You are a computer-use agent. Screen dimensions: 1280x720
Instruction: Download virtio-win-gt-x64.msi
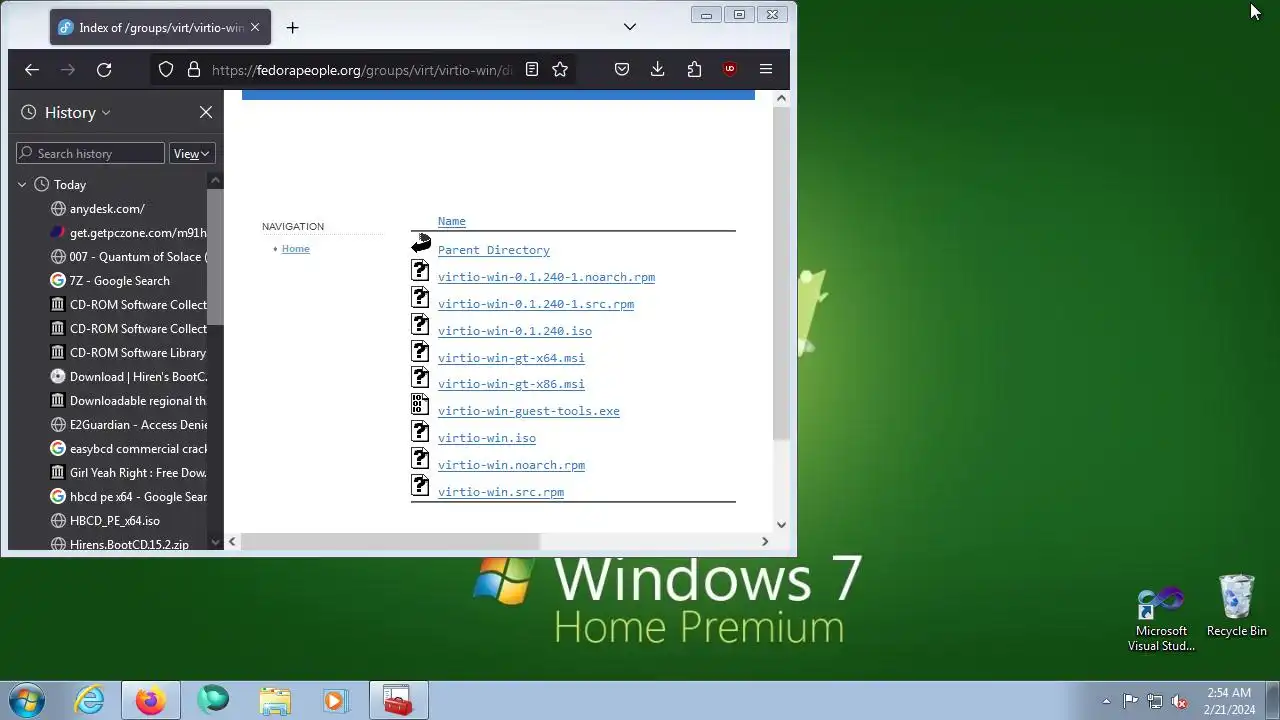coord(511,358)
